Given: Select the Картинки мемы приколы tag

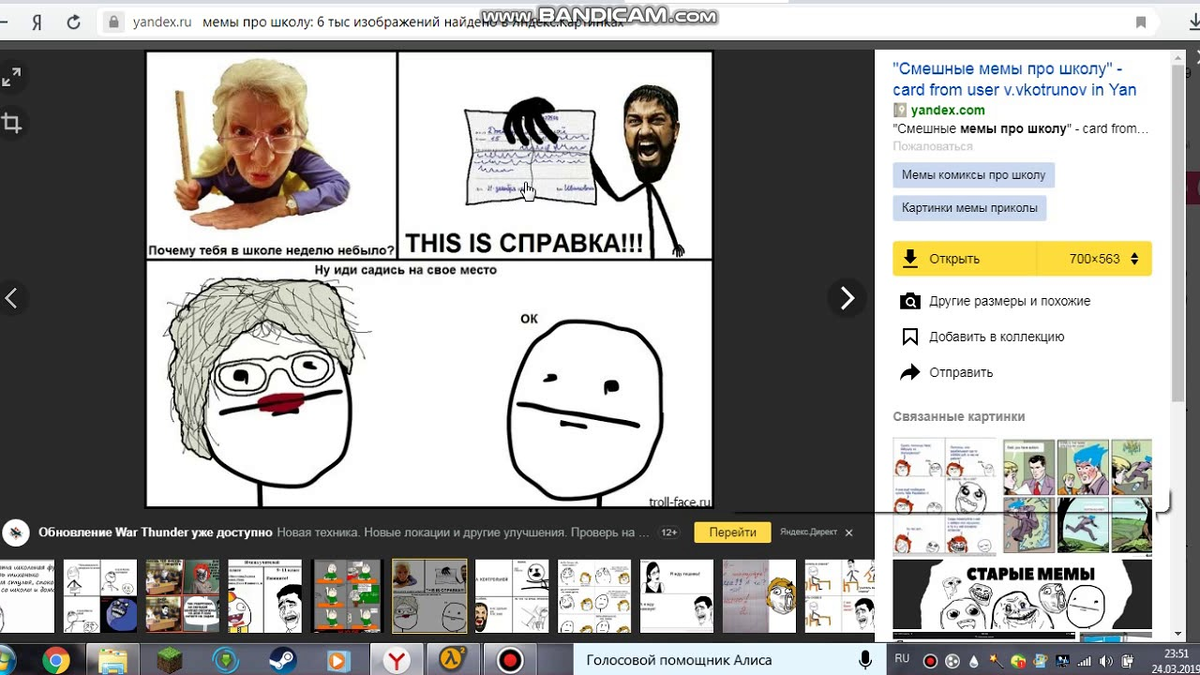Looking at the screenshot, I should point(970,208).
